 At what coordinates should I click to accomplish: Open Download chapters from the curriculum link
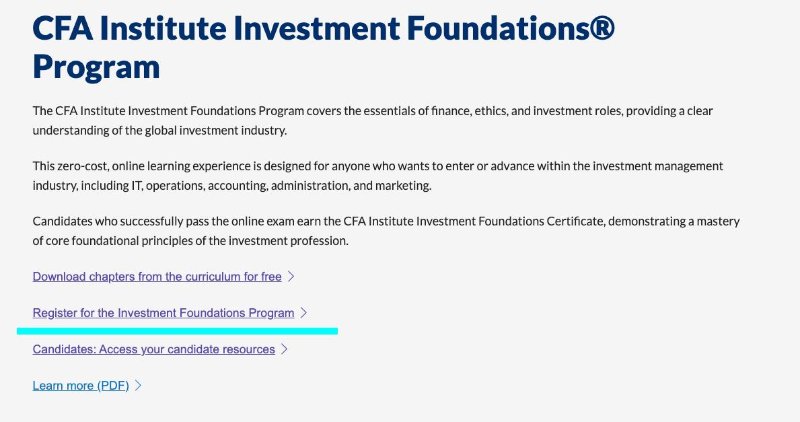pos(157,277)
